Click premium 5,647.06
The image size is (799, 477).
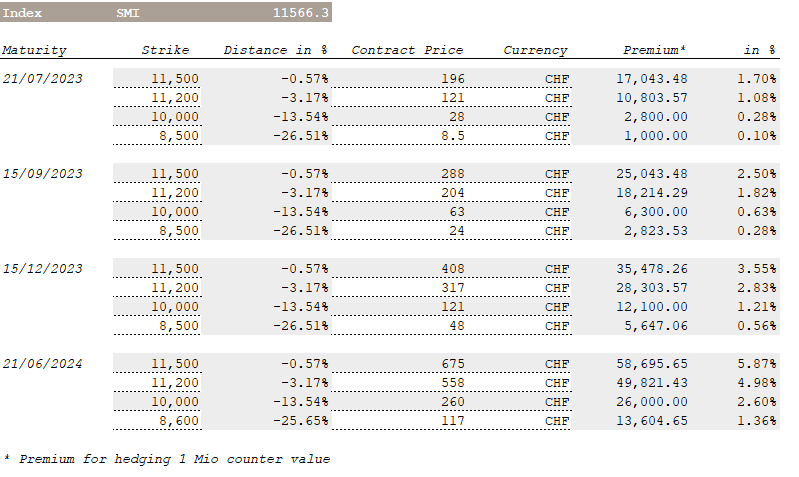click(x=656, y=326)
